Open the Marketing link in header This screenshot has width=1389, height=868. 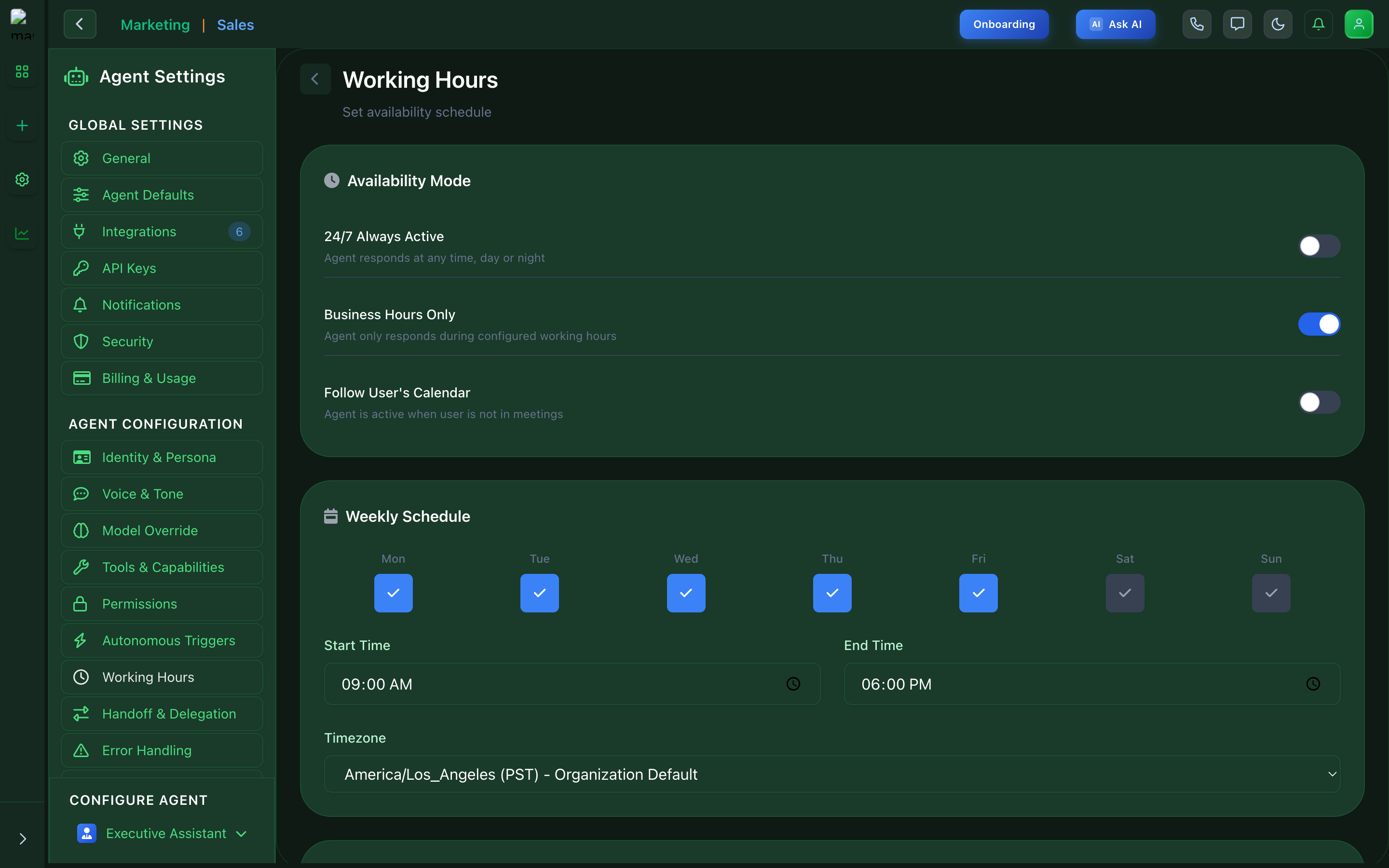click(x=155, y=25)
